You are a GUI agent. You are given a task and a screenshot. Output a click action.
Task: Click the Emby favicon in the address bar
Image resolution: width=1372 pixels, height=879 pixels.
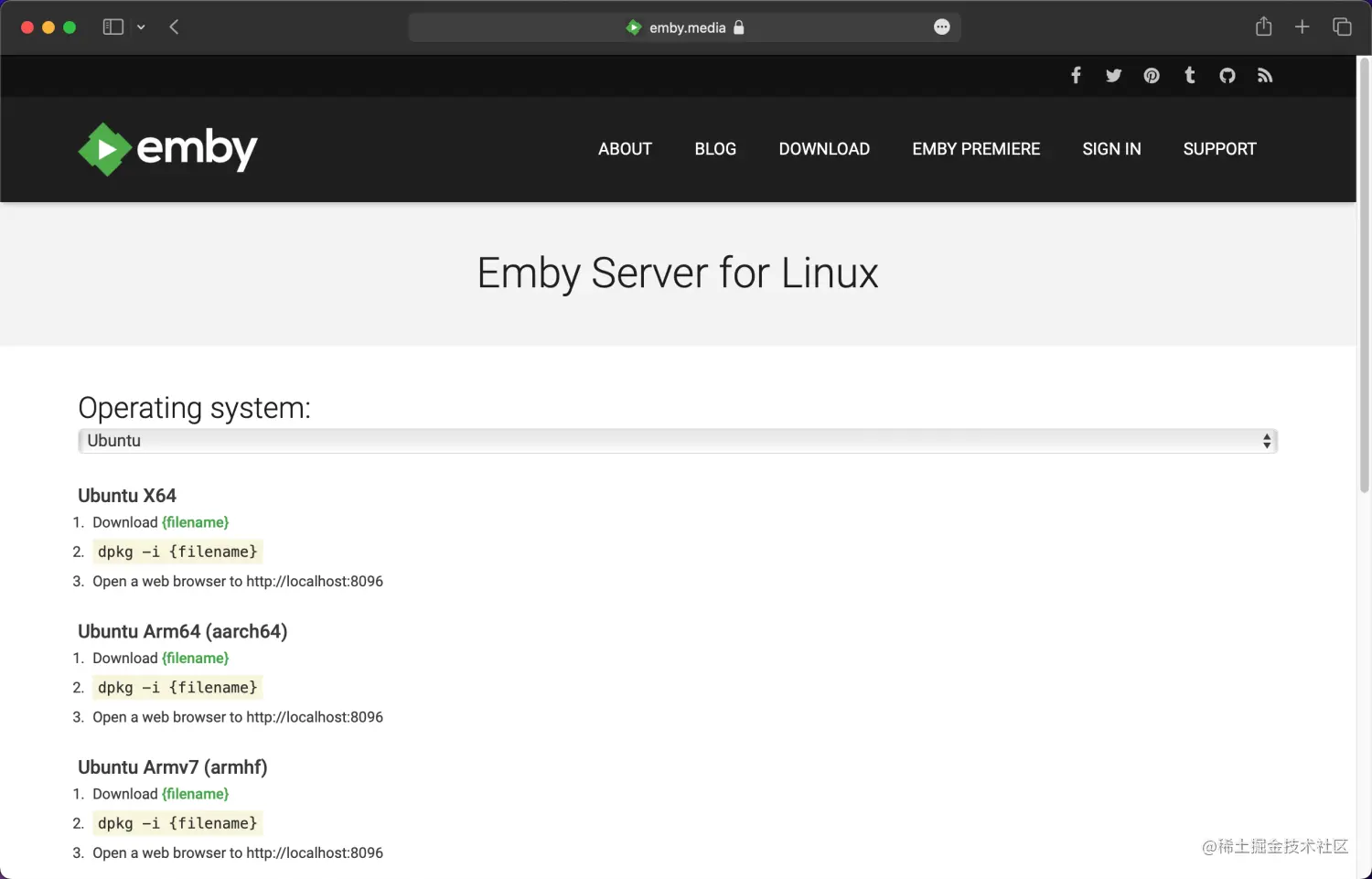click(634, 27)
